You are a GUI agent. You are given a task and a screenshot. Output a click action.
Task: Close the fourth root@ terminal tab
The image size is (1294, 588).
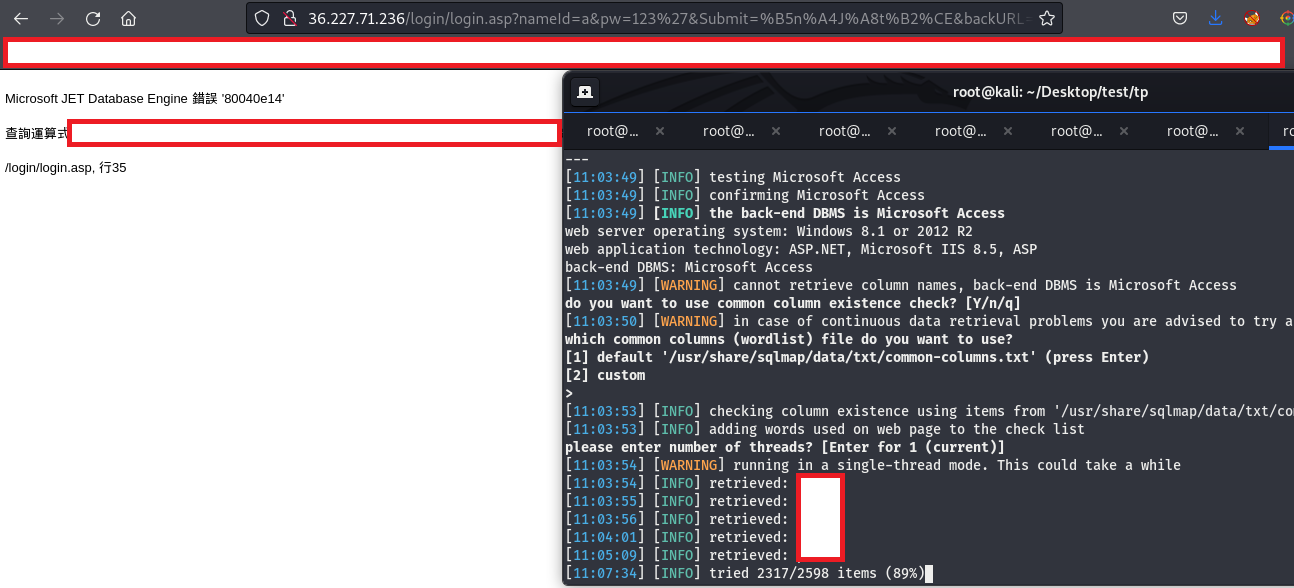[x=1008, y=131]
